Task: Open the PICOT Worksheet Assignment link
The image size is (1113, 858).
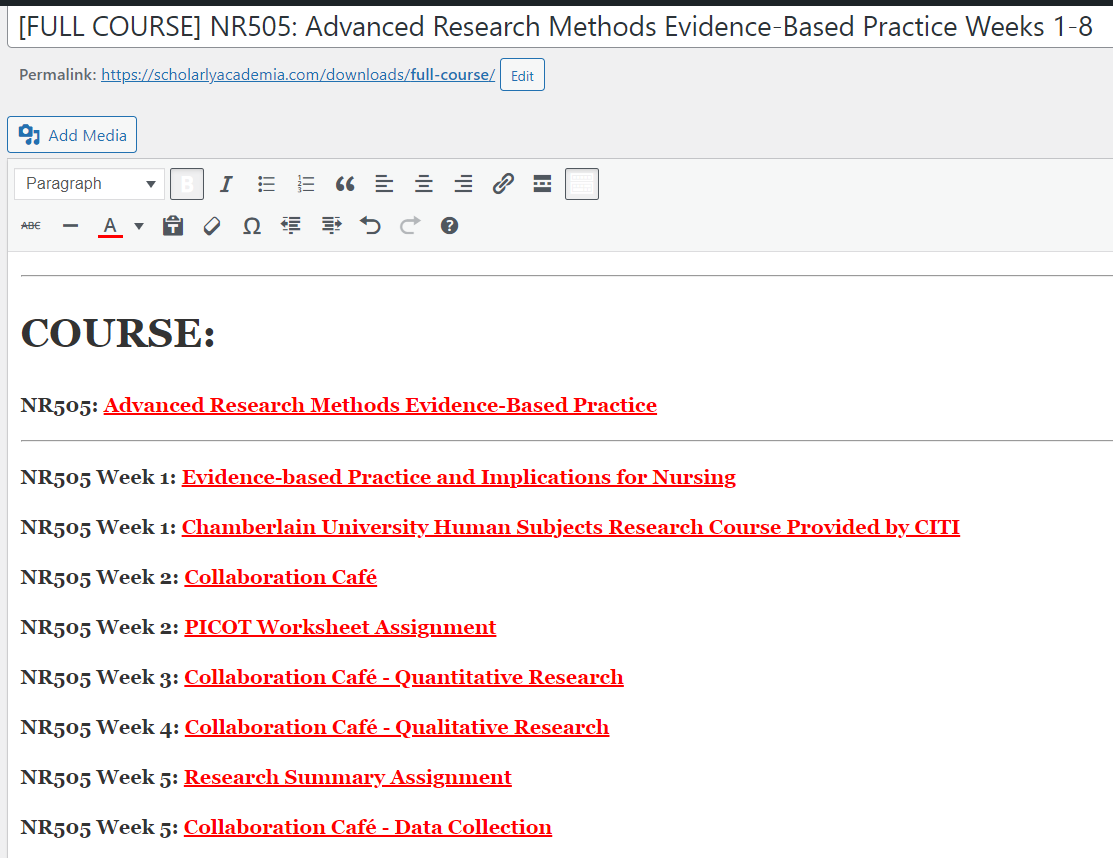Action: pyautogui.click(x=340, y=627)
